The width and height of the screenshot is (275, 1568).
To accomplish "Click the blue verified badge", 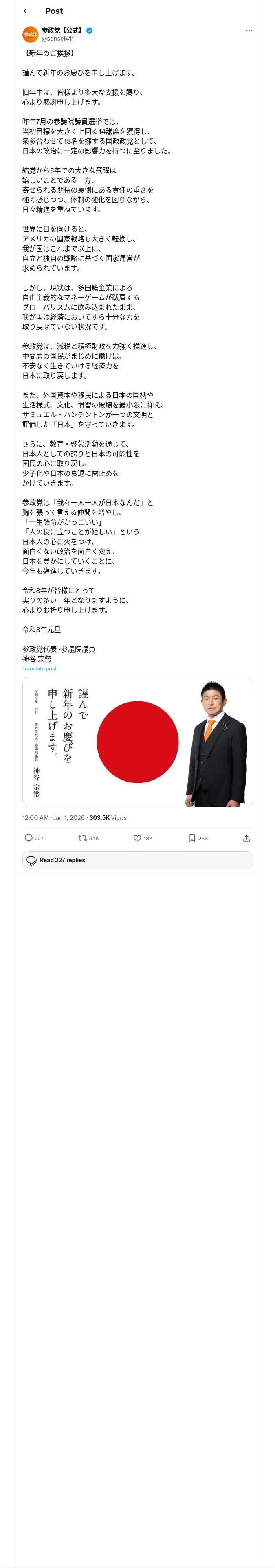I will tap(89, 30).
